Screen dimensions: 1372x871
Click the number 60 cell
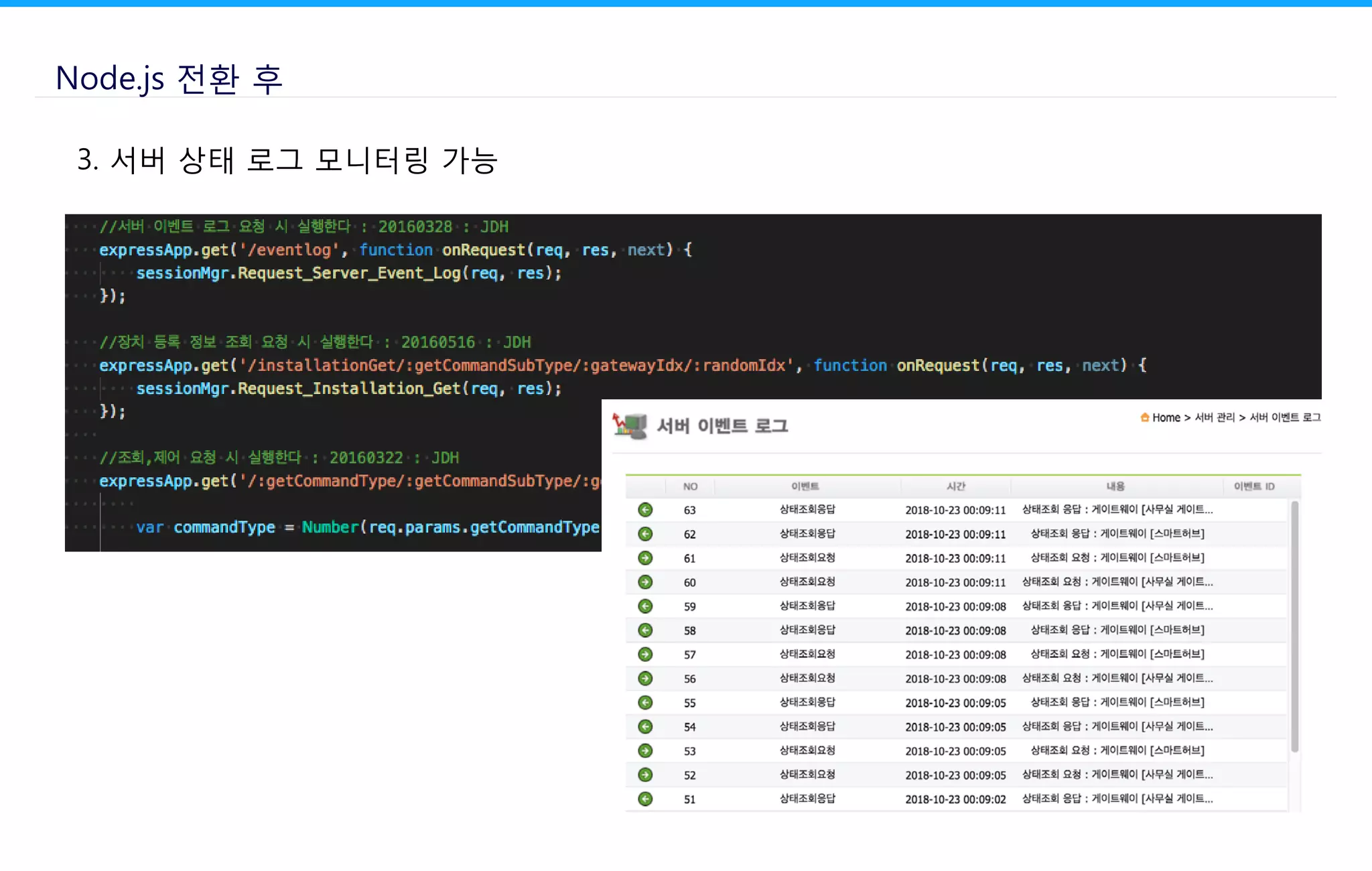tap(690, 583)
